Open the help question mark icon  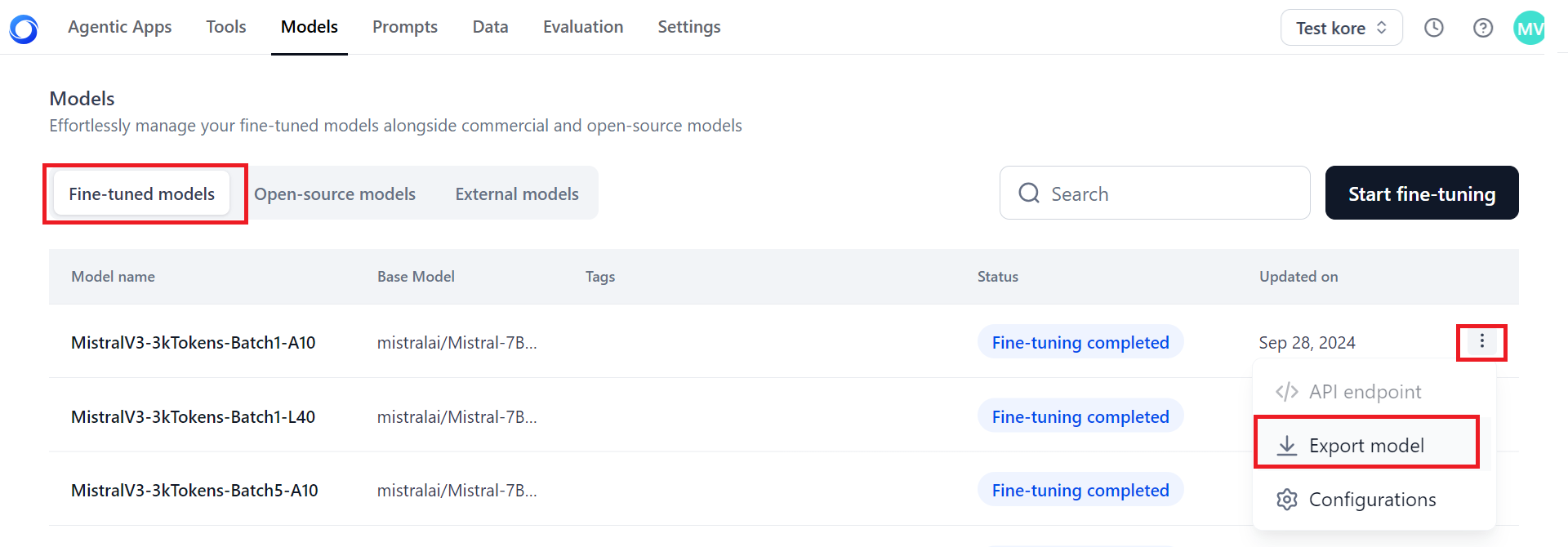coord(1483,28)
